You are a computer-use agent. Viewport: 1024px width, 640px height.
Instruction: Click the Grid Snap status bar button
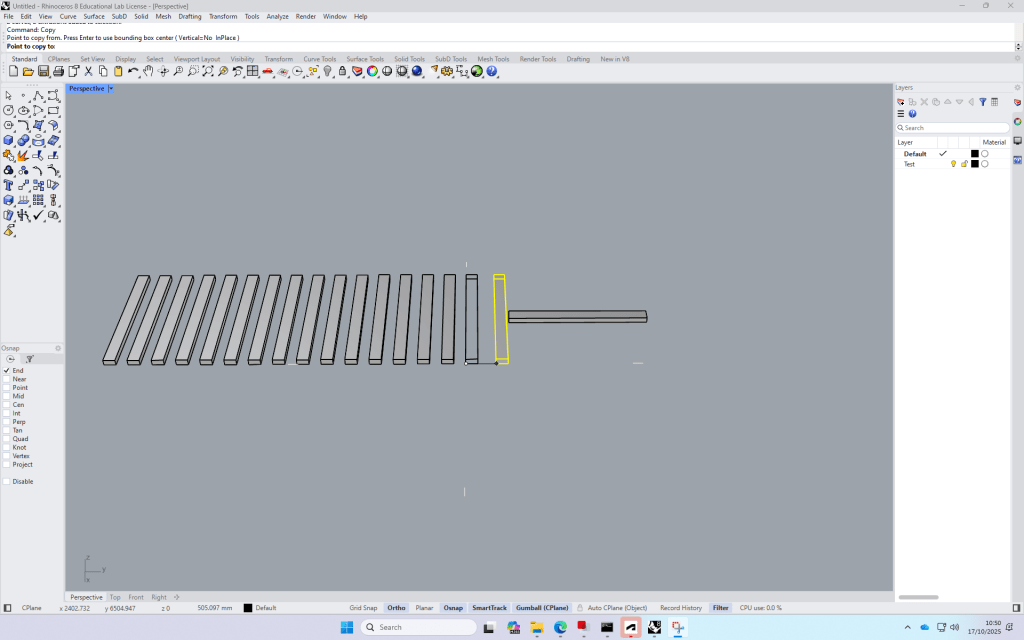coord(363,608)
